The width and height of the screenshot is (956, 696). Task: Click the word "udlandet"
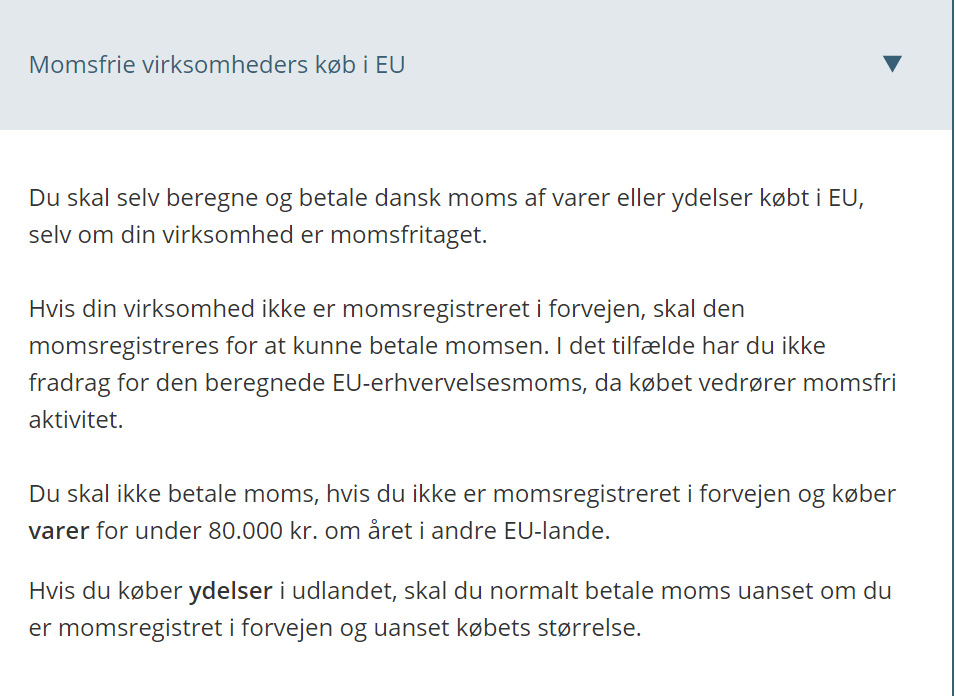tap(337, 591)
